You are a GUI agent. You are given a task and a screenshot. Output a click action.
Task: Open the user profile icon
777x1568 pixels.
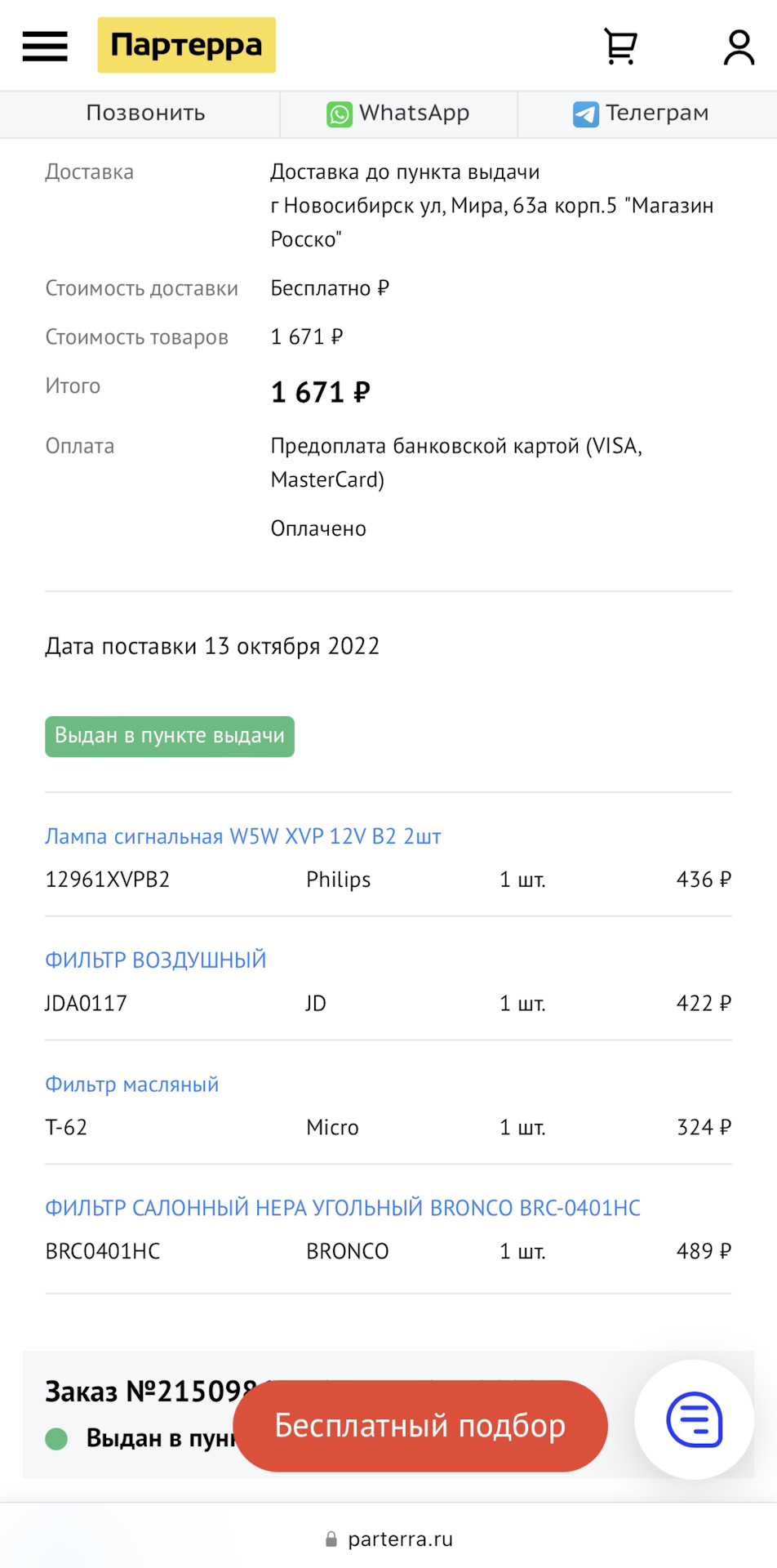point(739,47)
